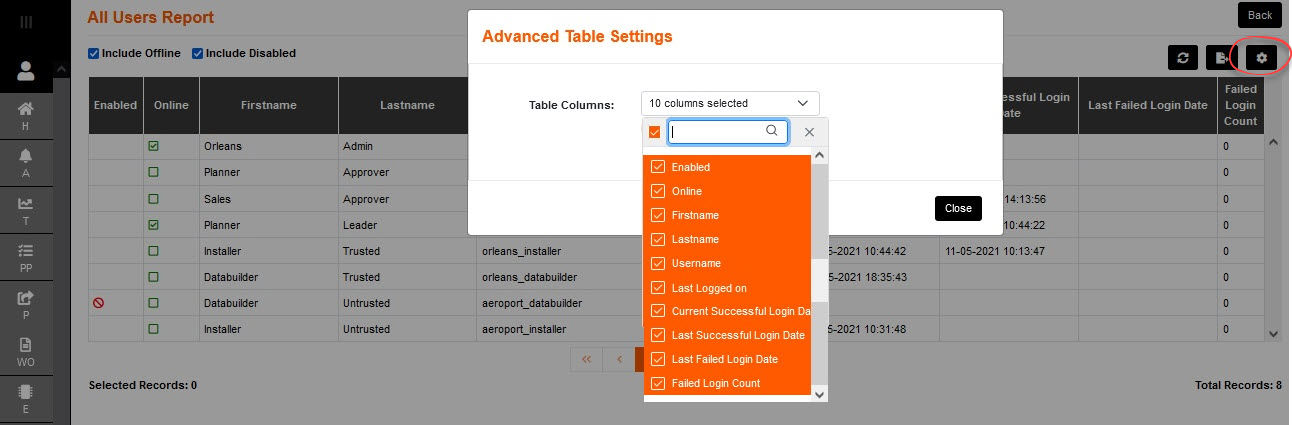Screen dimensions: 1292x425
Task: Open the share (P) sidebar item
Action: pos(26,303)
